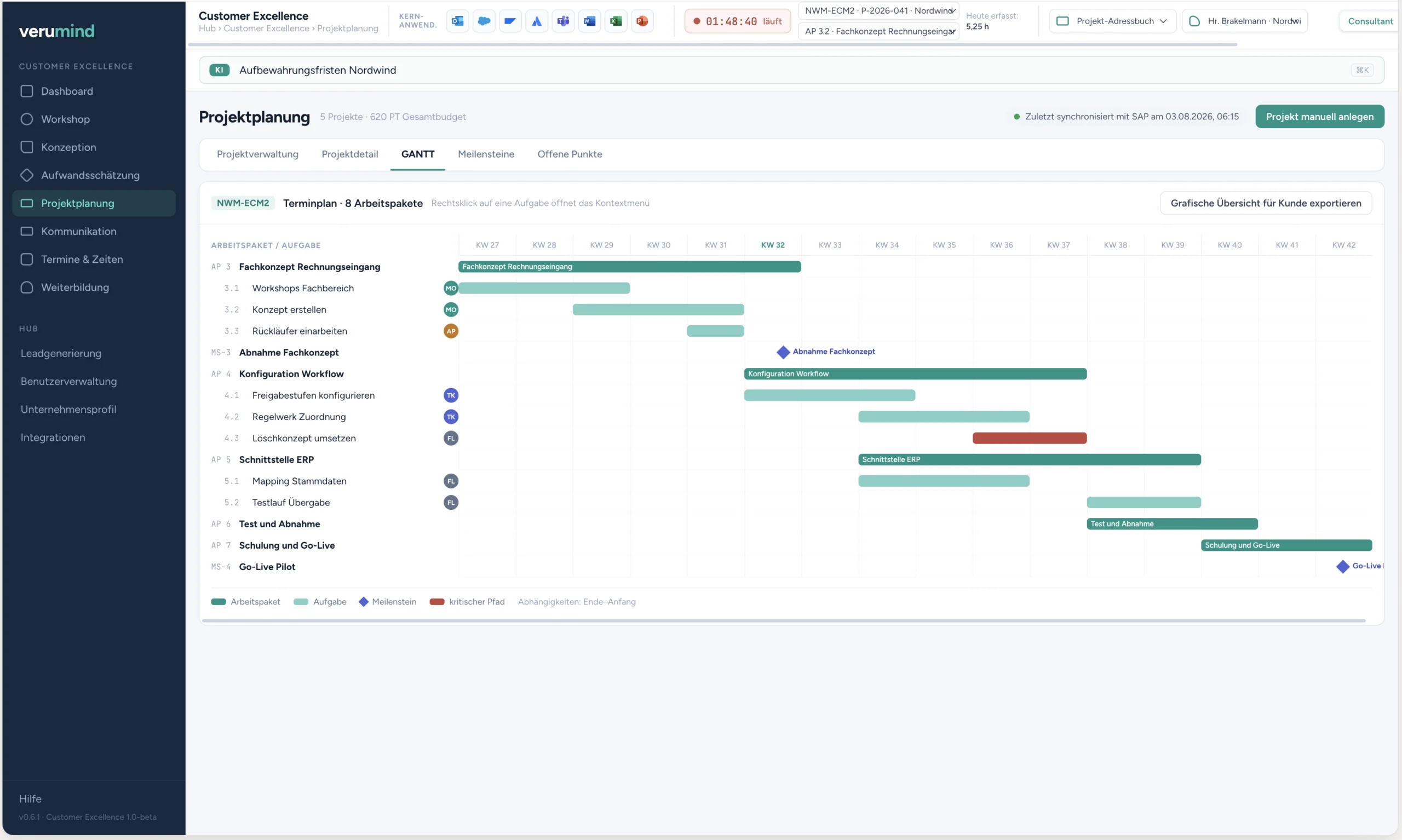Click MO avatar on Konzept erstellen row
Screen dimensions: 1402x840
(x=451, y=309)
